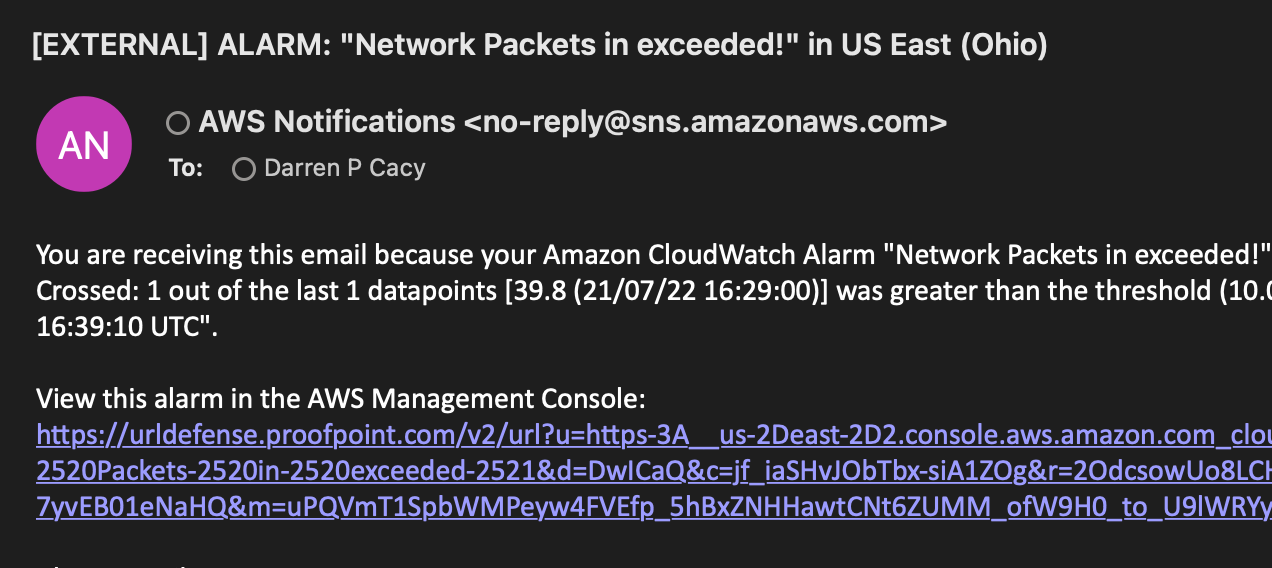Open the urldefense.proofpoint.com link first line

point(654,435)
